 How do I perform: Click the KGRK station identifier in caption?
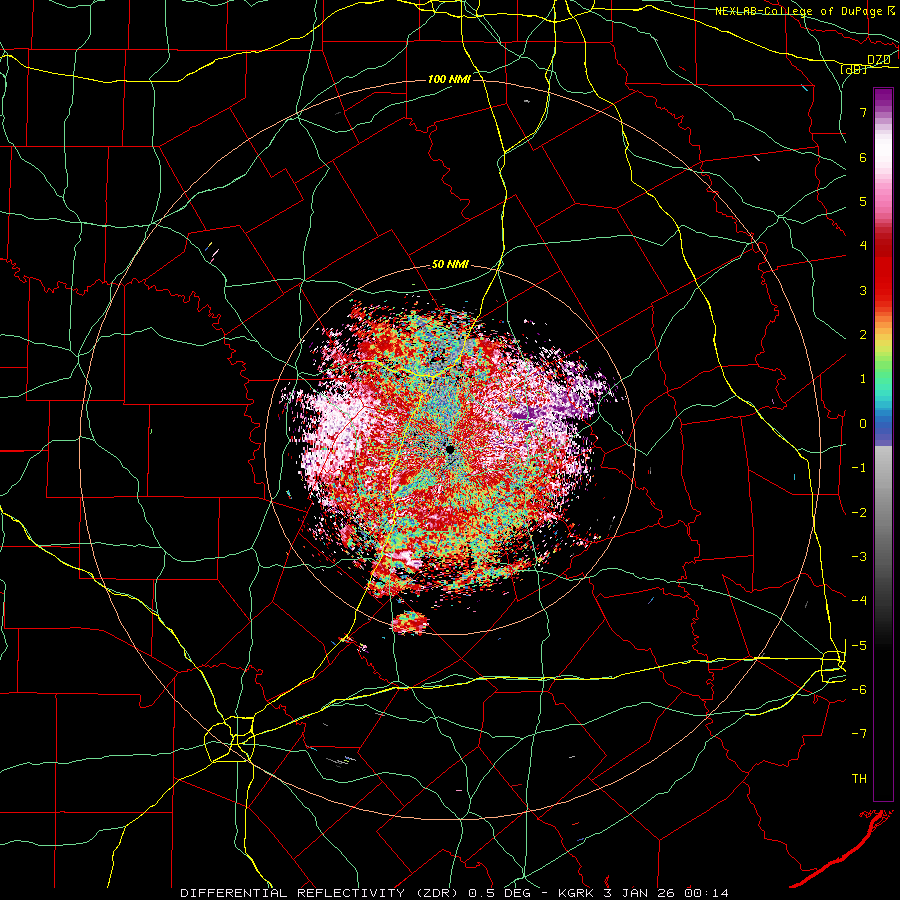pyautogui.click(x=575, y=893)
